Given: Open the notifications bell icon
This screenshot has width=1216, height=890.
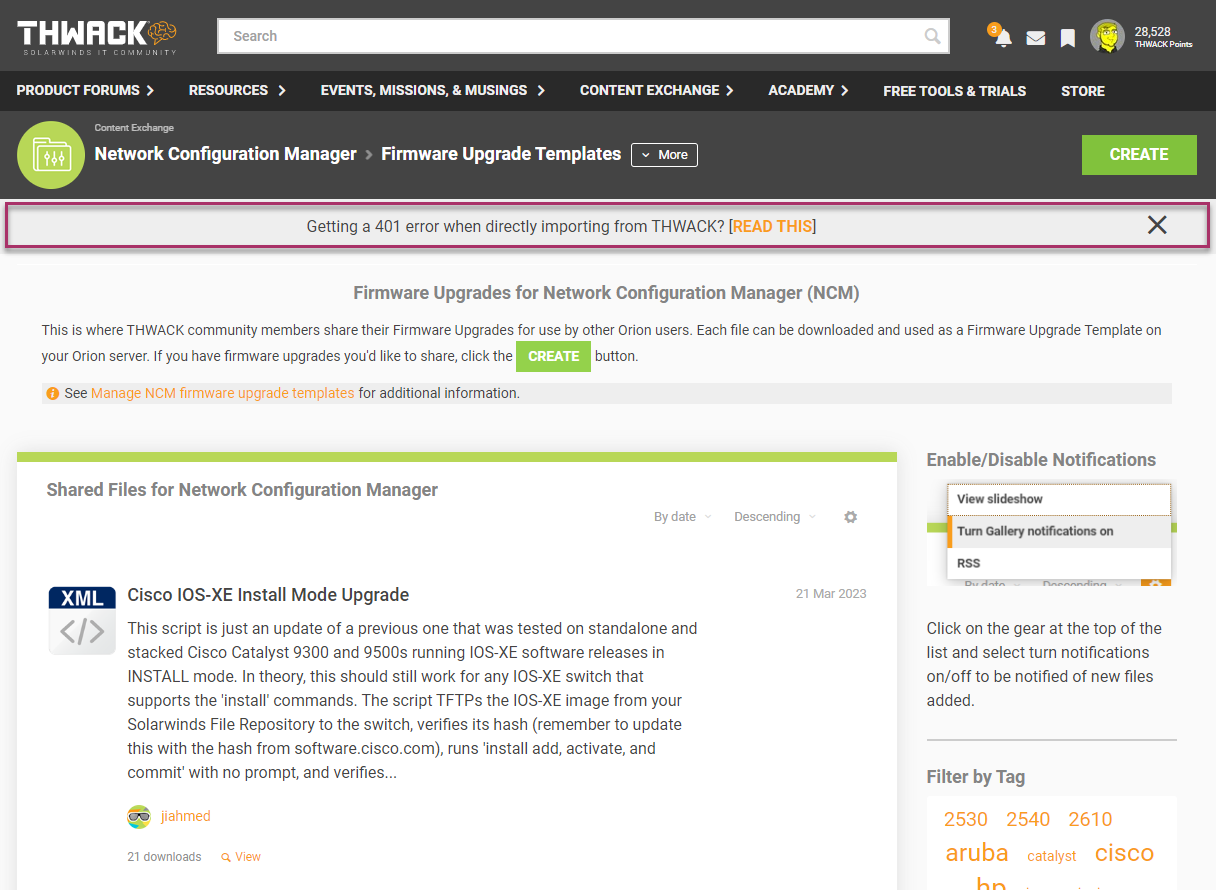Looking at the screenshot, I should coord(1003,38).
